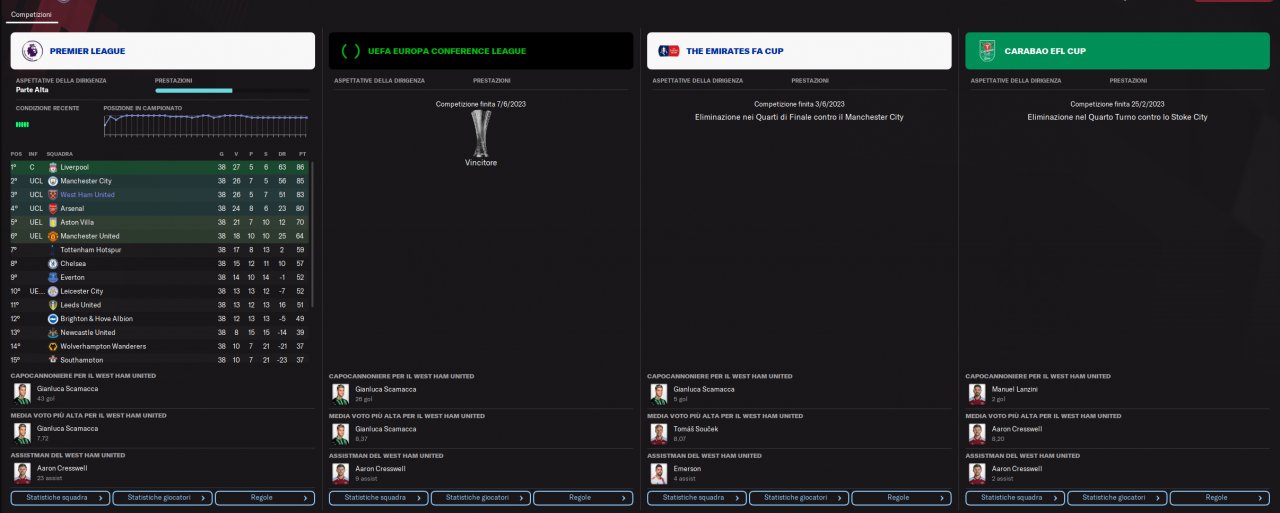Viewport: 1280px width, 513px height.
Task: Click the green Condizione recente form indicator
Action: [x=22, y=124]
